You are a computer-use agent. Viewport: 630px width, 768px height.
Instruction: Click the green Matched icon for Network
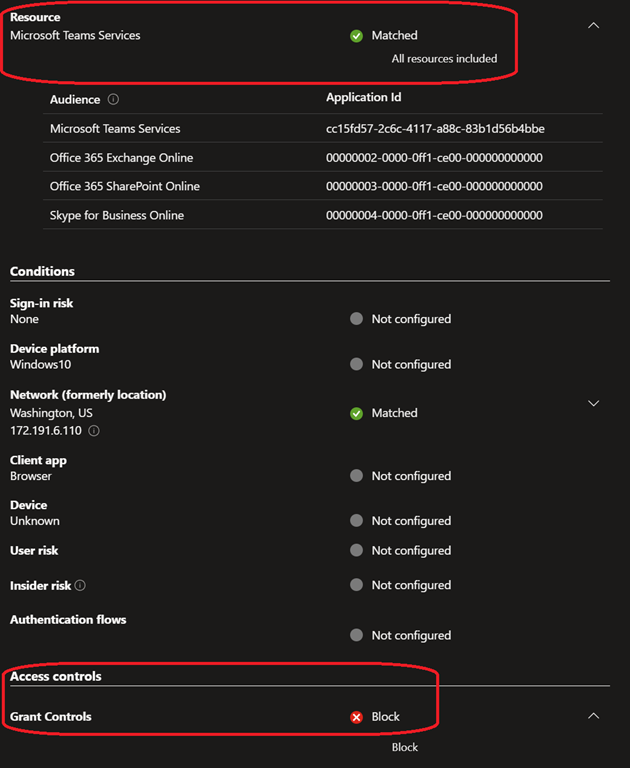(x=356, y=413)
